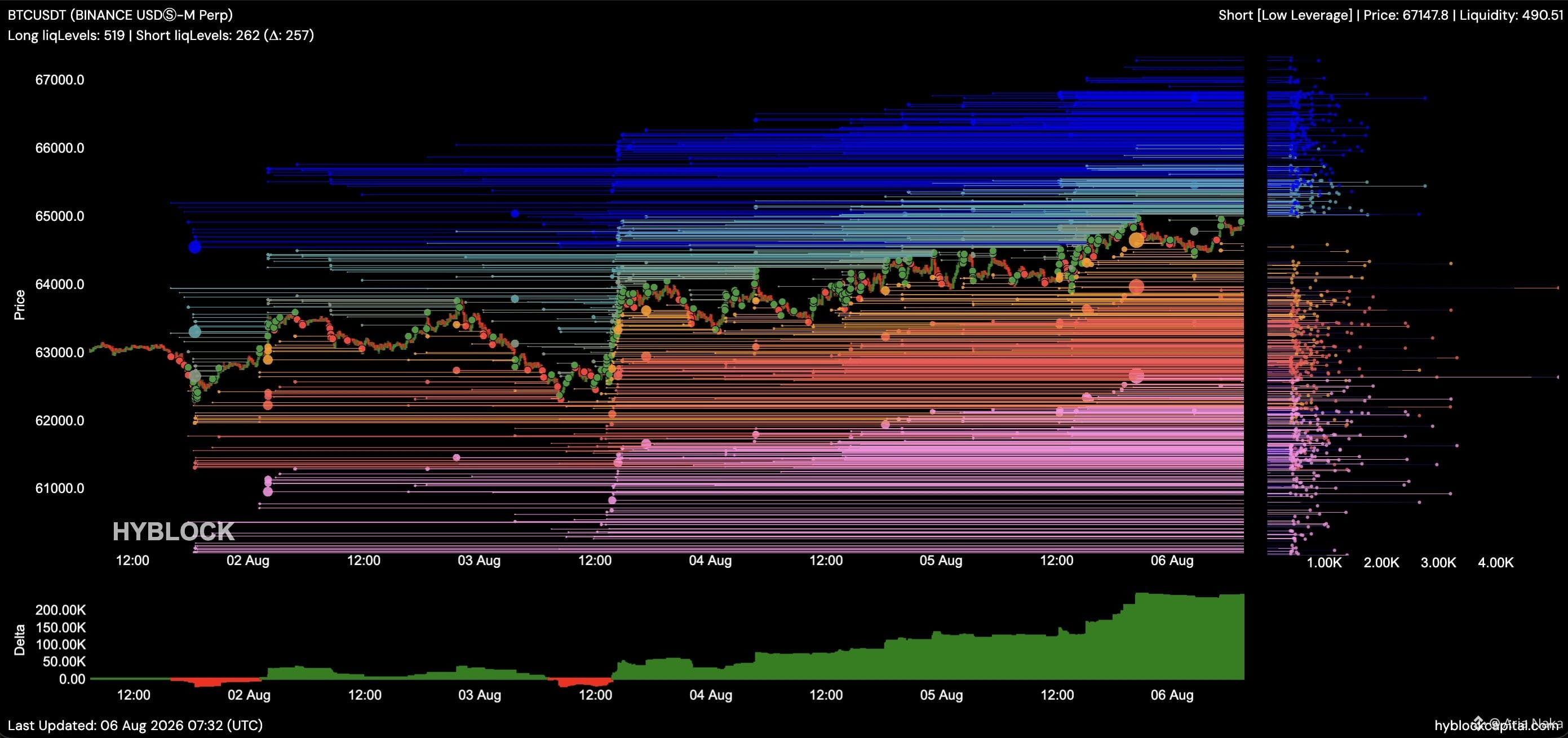Click the 200.00K Delta axis label
Viewport: 1568px width, 738px height.
[60, 610]
